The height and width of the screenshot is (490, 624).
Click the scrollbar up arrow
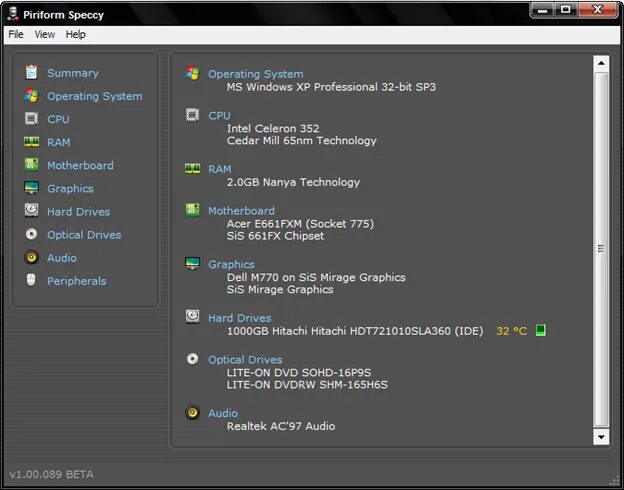point(601,63)
